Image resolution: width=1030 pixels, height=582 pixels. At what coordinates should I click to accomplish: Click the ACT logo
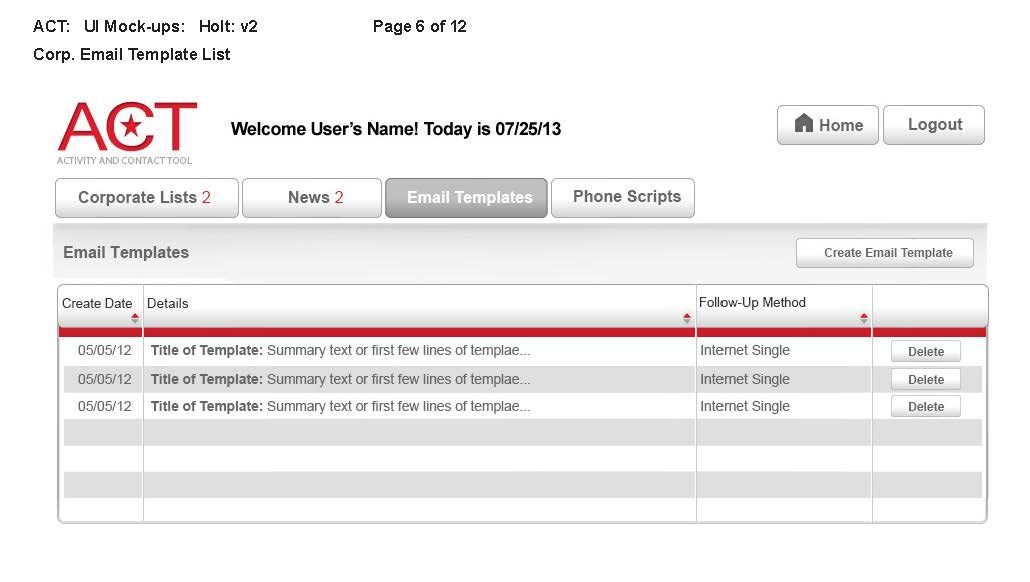[x=127, y=131]
